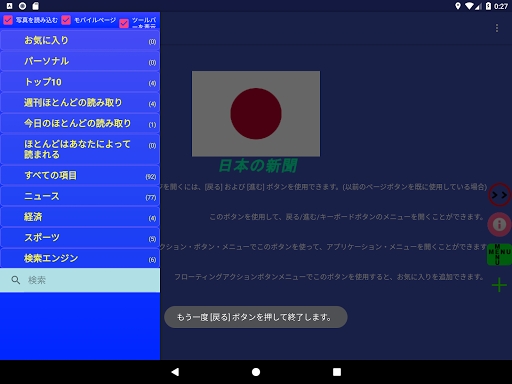Tap the Android home button
The height and width of the screenshot is (384, 512).
256,372
